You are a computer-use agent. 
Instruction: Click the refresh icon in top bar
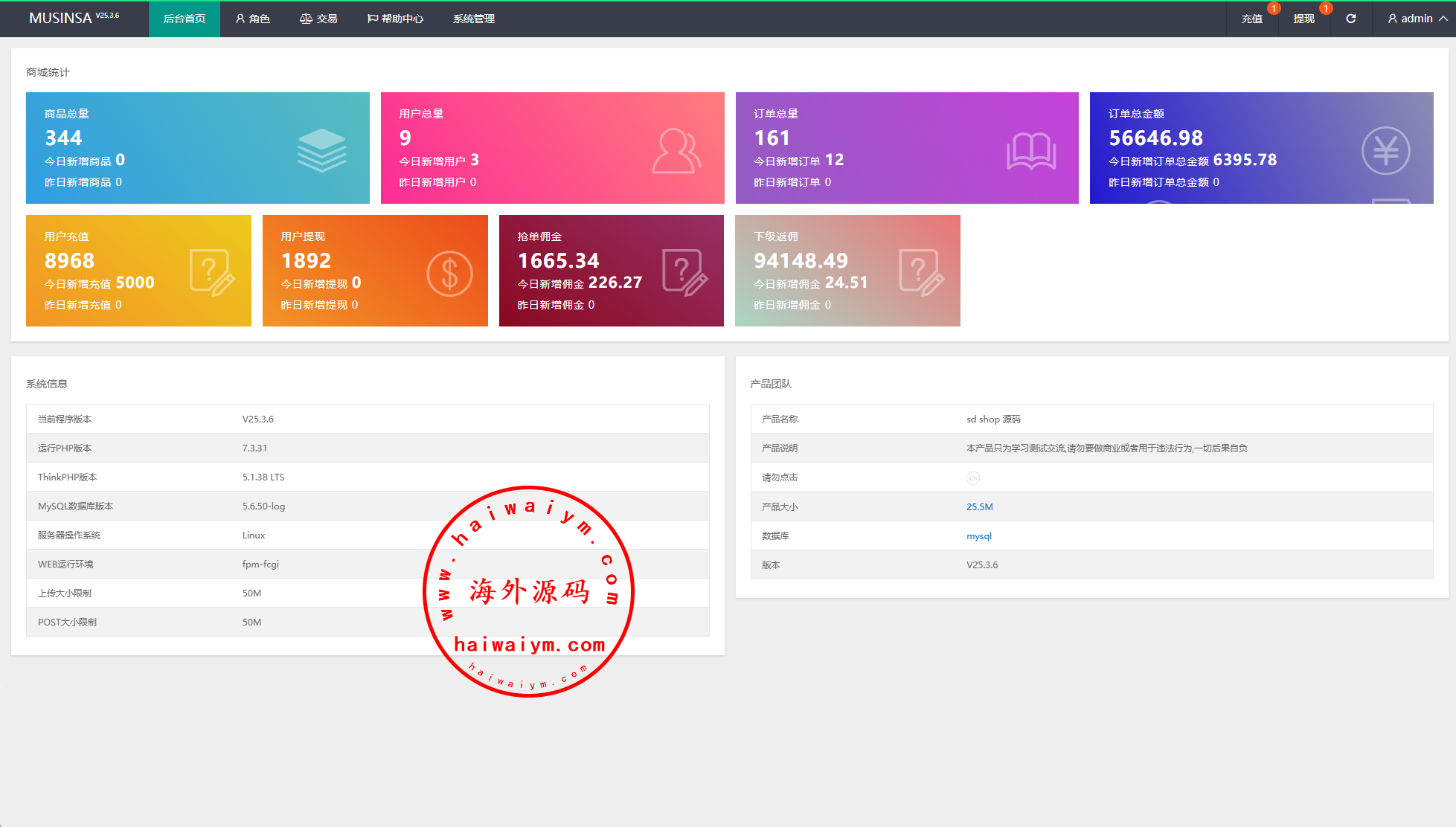pos(1350,19)
